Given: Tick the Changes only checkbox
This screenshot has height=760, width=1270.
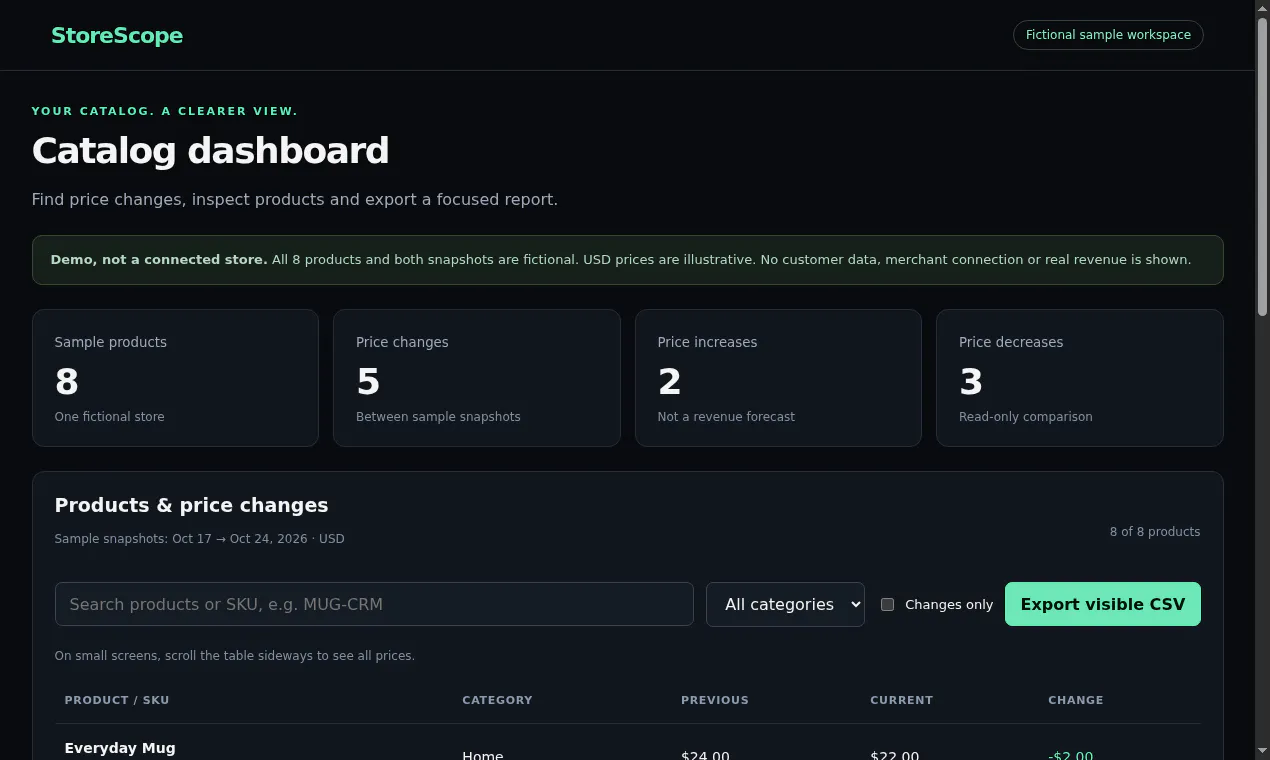Looking at the screenshot, I should [x=887, y=604].
